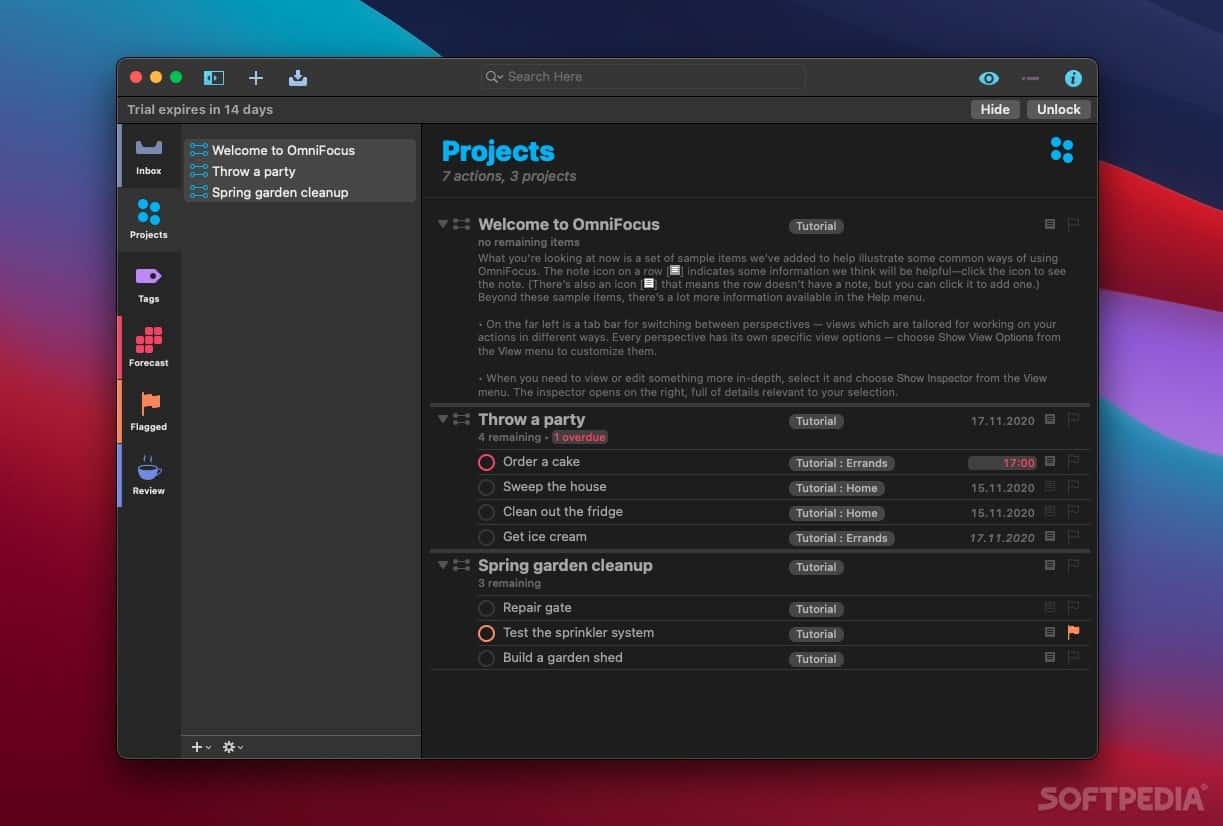Add a note to the Sweep the house row
The width and height of the screenshot is (1223, 826).
(1050, 486)
